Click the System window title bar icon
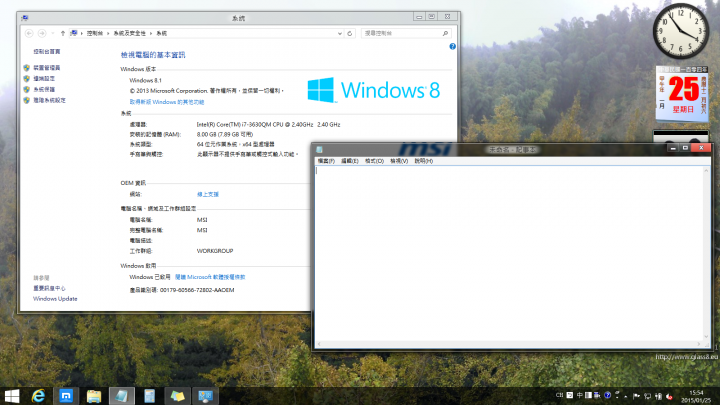This screenshot has width=720, height=405. tap(25, 18)
